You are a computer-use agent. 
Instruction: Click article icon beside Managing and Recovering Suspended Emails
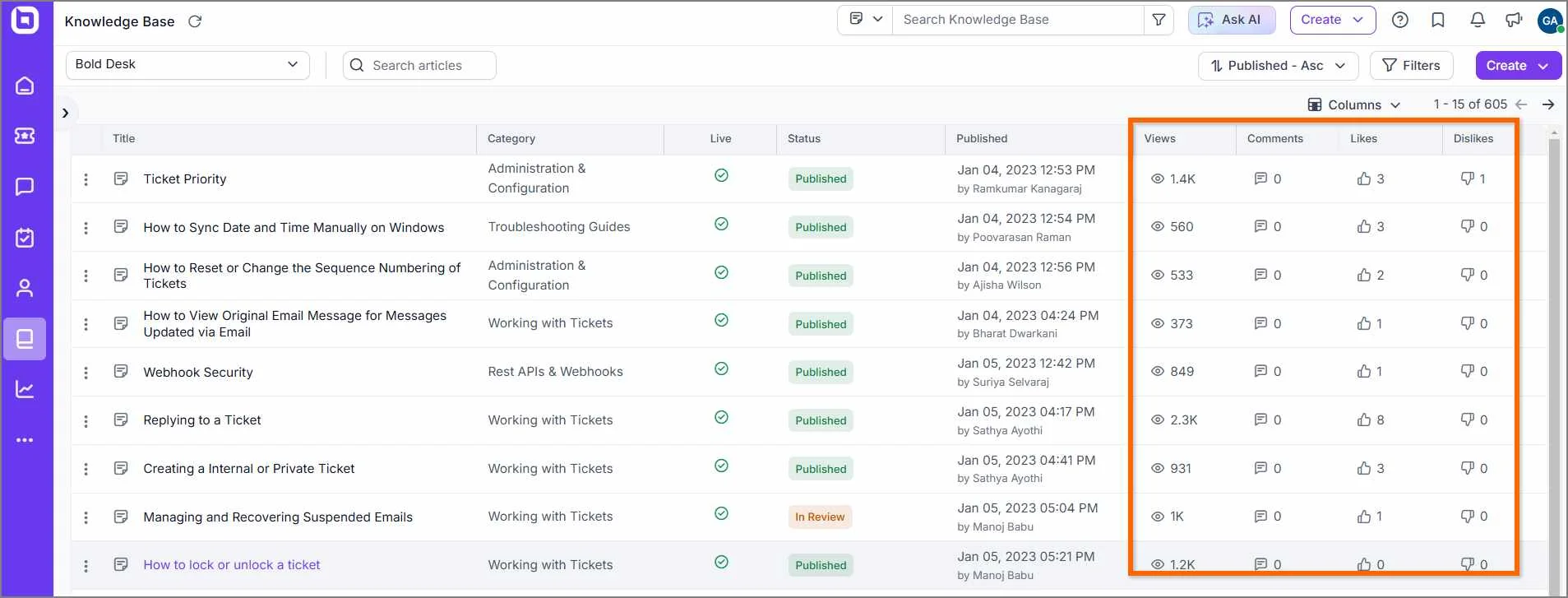coord(121,517)
